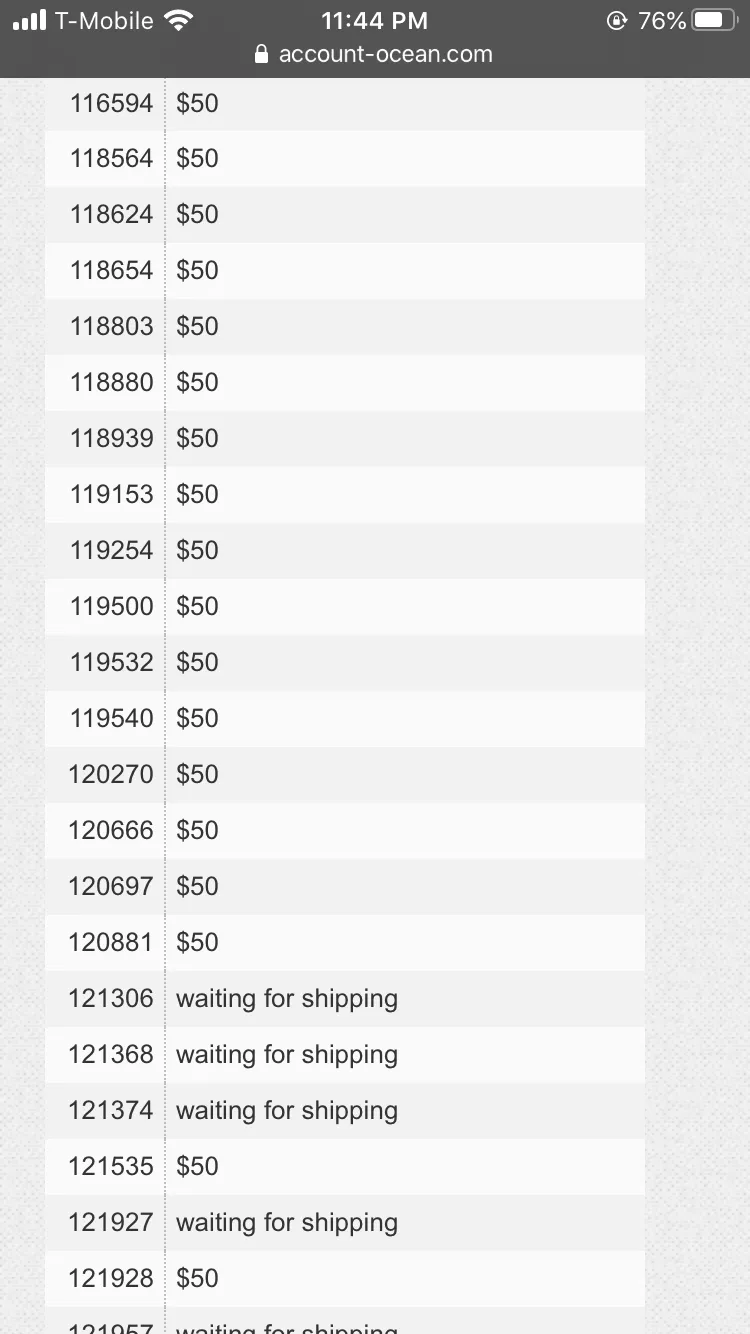Image resolution: width=750 pixels, height=1334 pixels.
Task: Click the $50 value for order 119153
Action: (x=197, y=495)
